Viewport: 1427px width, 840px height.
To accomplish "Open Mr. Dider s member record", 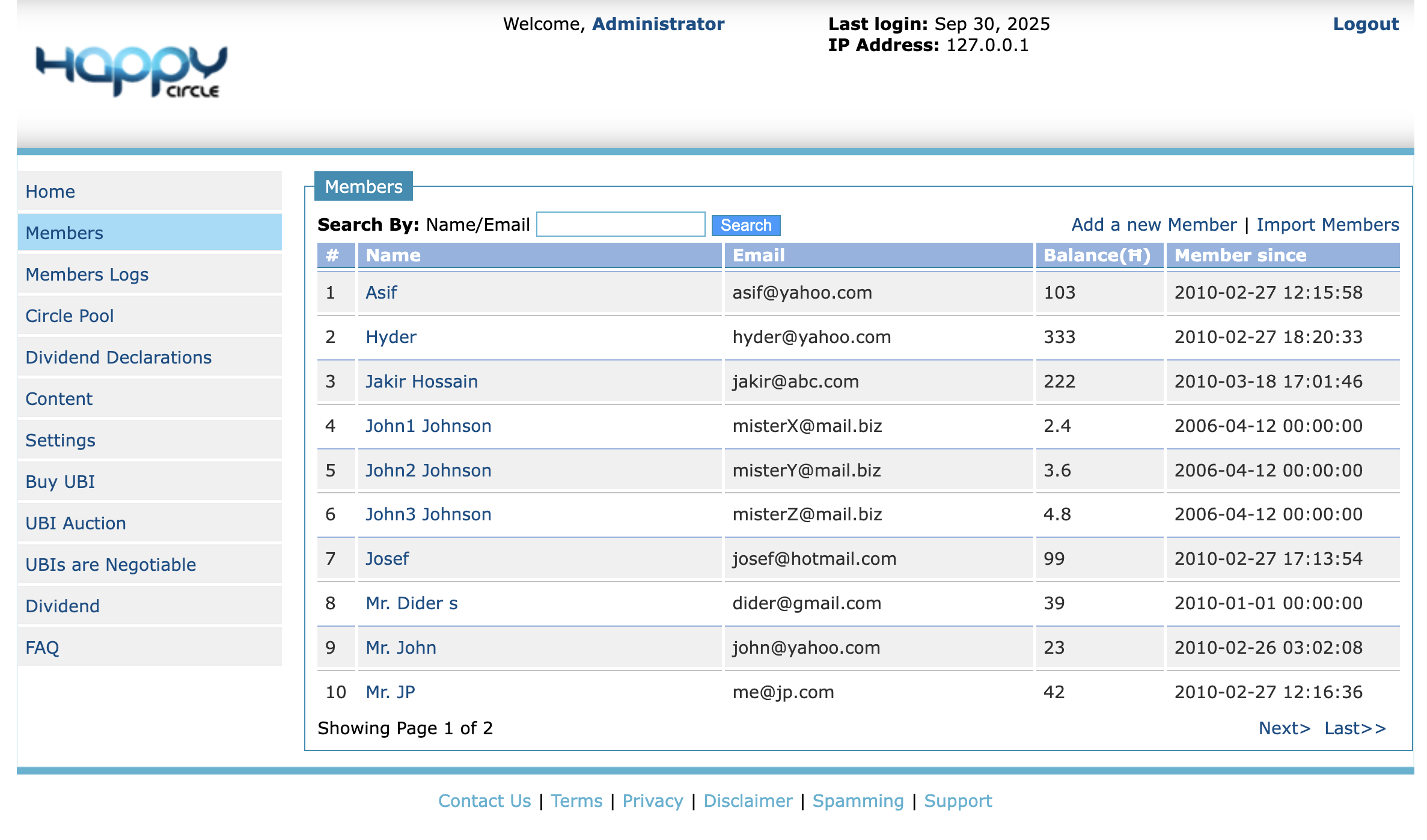I will click(x=412, y=603).
